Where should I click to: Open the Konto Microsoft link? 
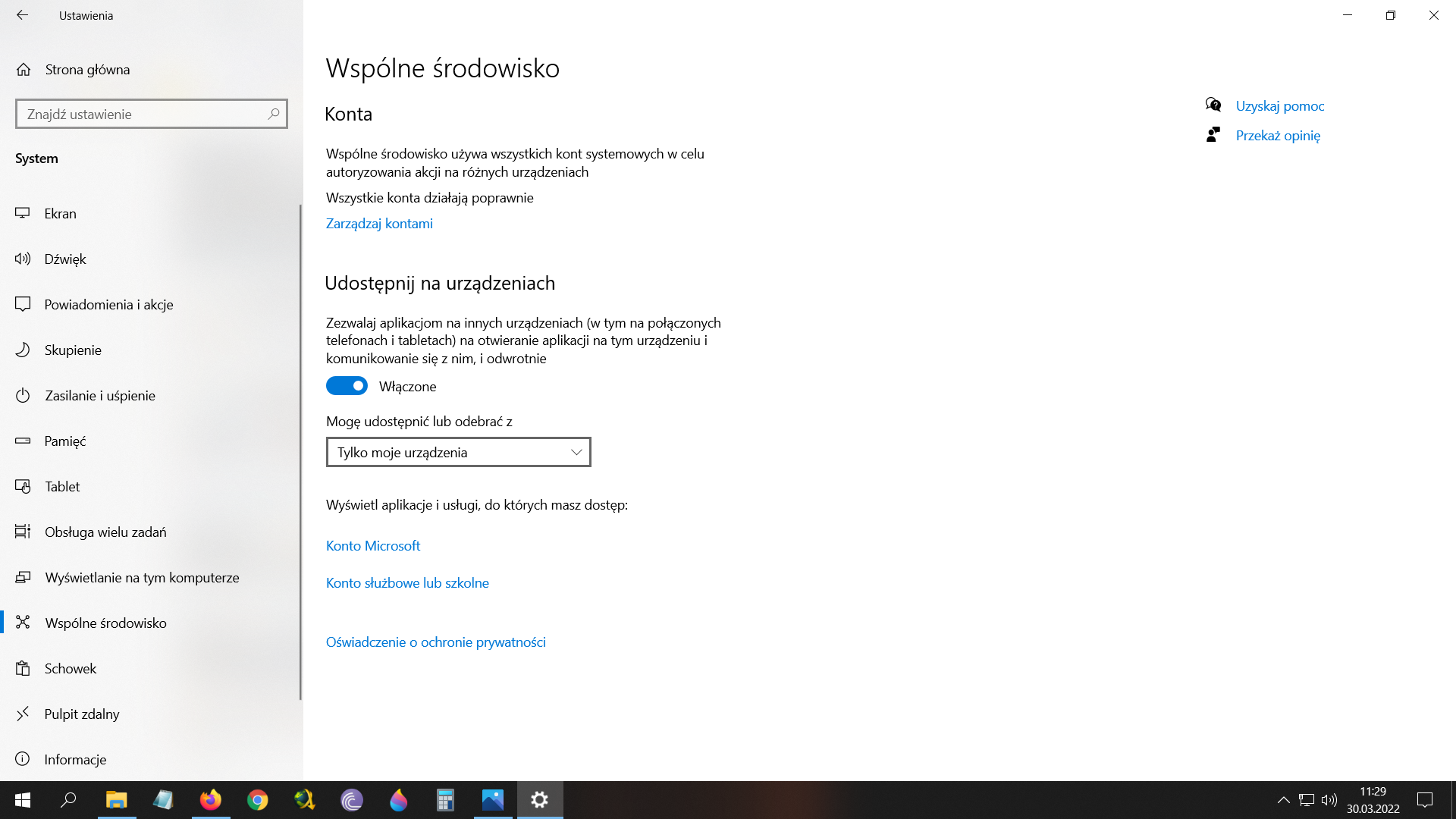coord(372,545)
